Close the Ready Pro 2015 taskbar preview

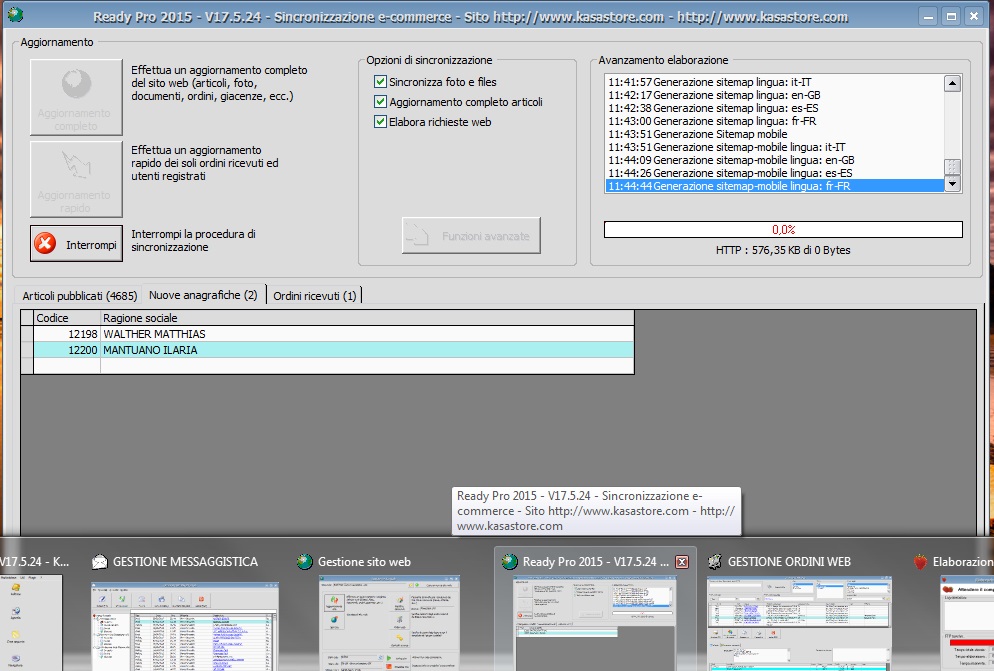682,562
